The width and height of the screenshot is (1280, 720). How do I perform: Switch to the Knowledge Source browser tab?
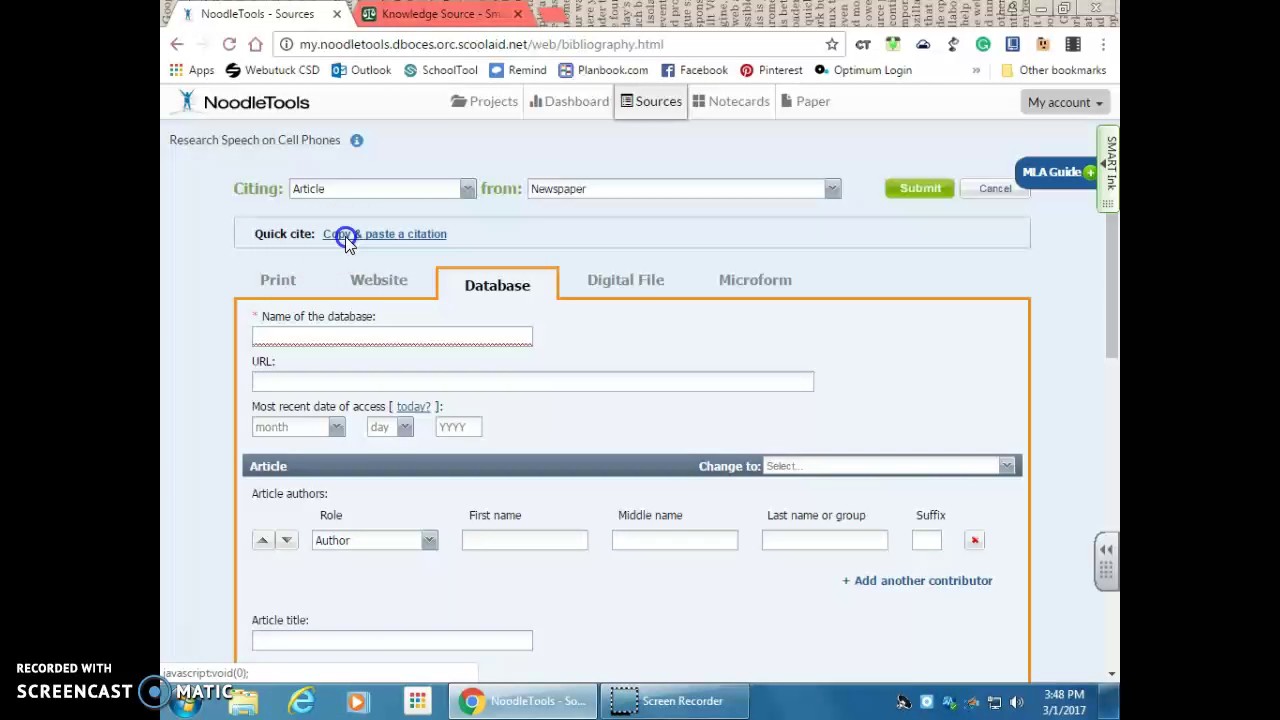[441, 14]
